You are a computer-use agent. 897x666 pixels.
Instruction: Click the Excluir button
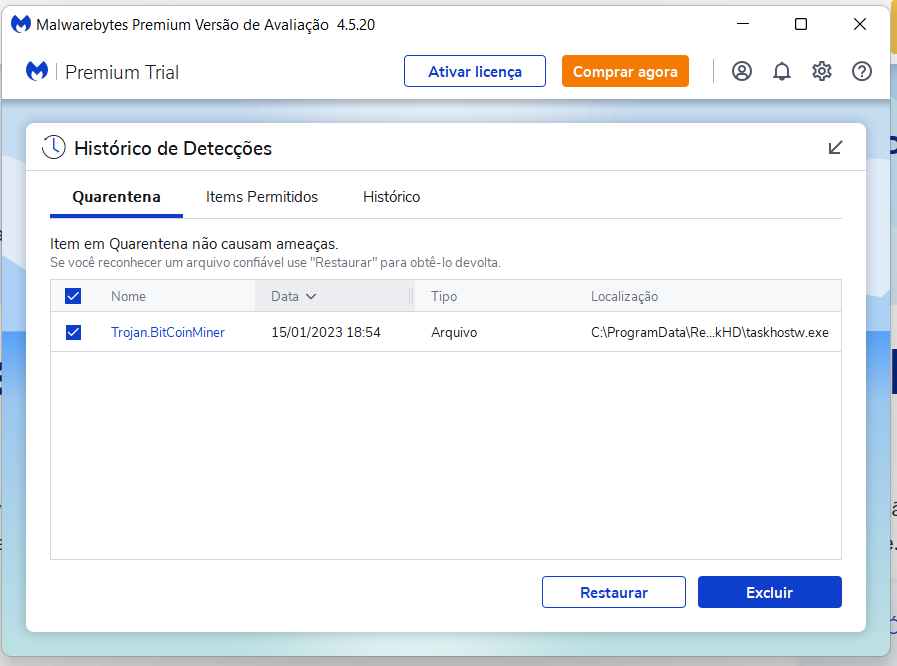(769, 592)
